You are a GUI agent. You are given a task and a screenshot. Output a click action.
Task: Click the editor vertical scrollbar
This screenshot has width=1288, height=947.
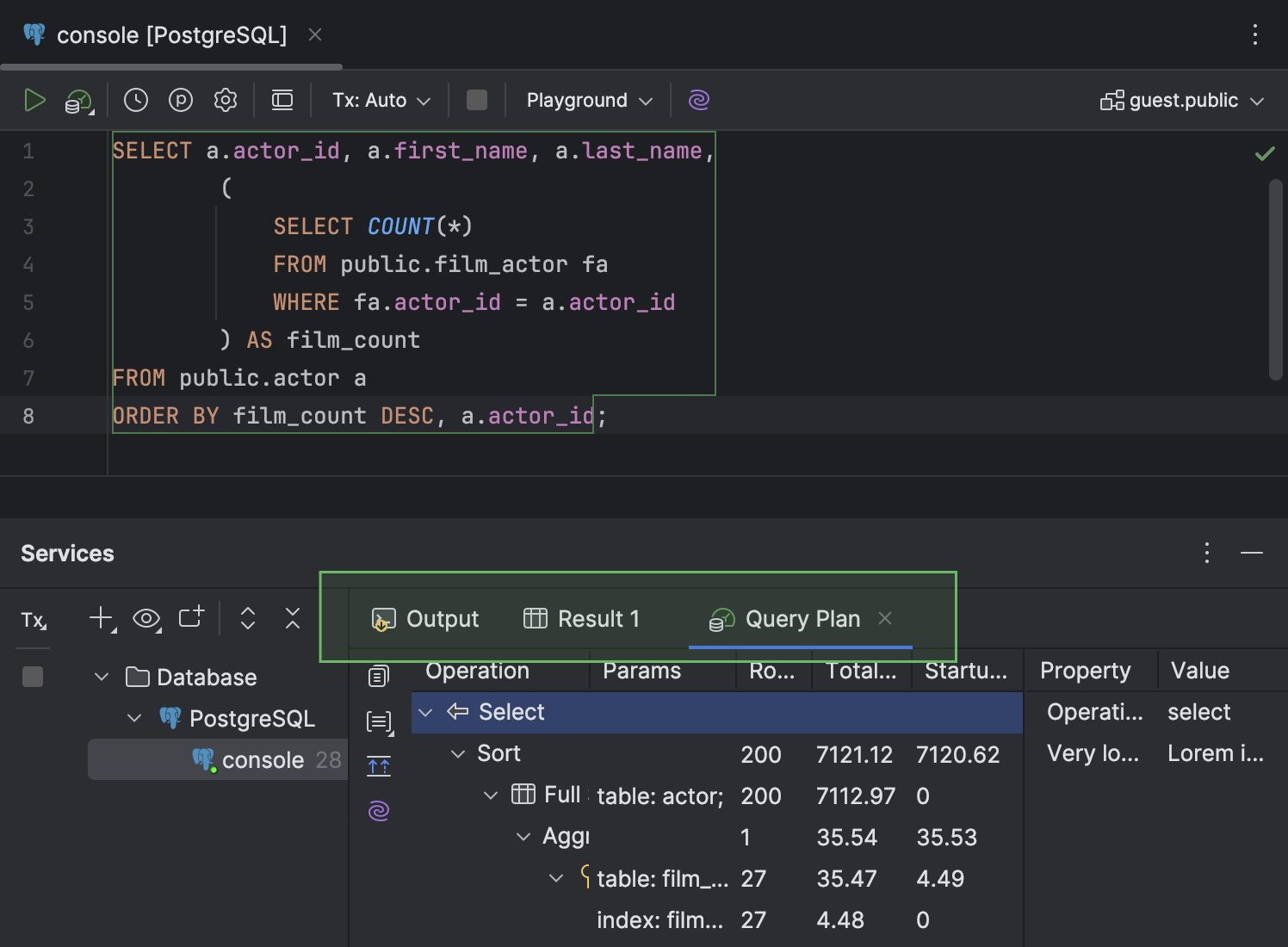[1275, 279]
